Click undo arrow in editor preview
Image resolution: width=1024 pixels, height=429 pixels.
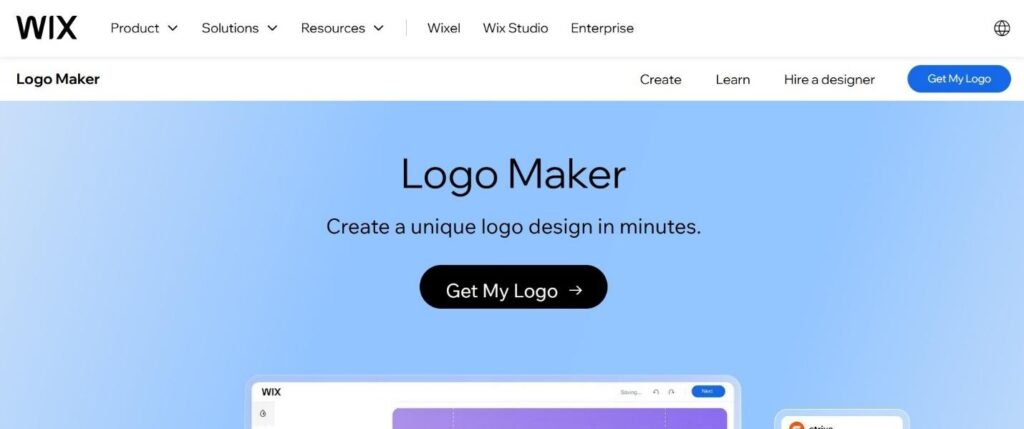(x=656, y=392)
